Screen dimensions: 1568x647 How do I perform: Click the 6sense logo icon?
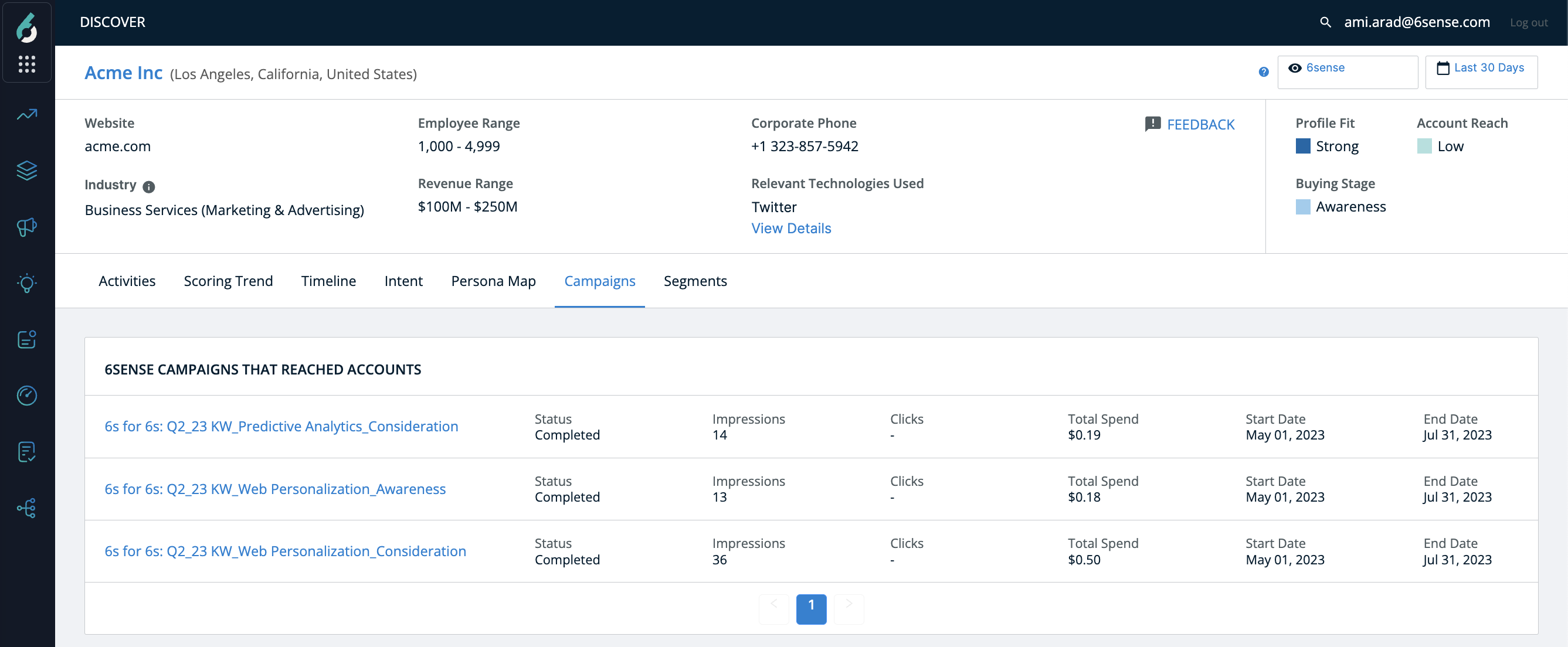pos(26,28)
